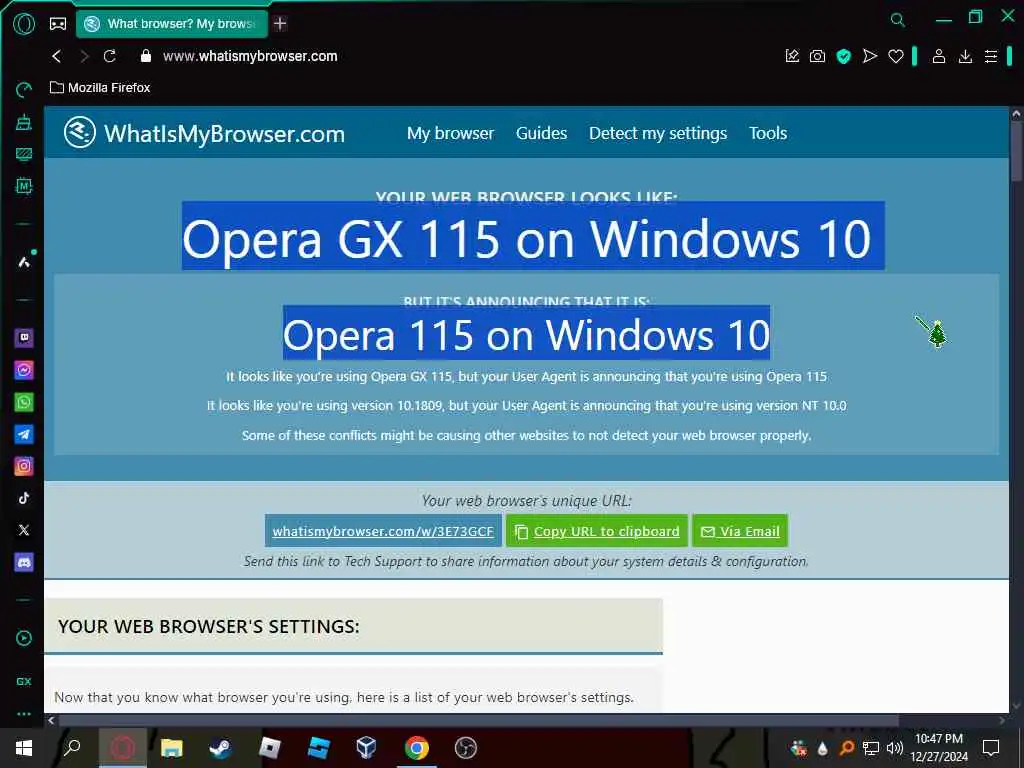The width and height of the screenshot is (1024, 768).
Task: Open Instagram in sidebar
Action: tap(24, 466)
